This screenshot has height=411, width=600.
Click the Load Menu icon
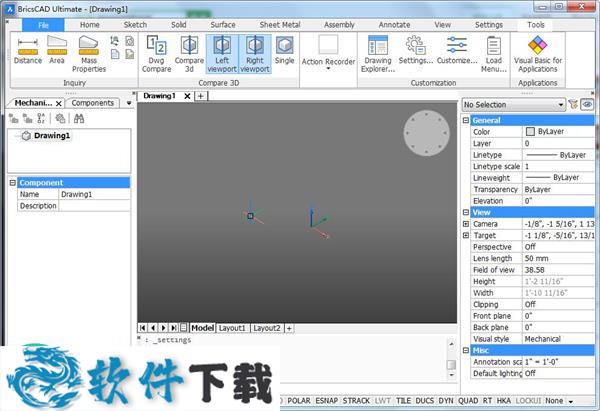[x=494, y=54]
